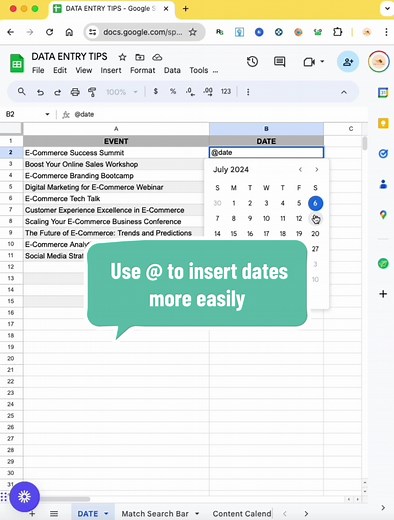Image resolution: width=394 pixels, height=520 pixels.
Task: Open the all sheets list icon
Action: click(x=54, y=514)
